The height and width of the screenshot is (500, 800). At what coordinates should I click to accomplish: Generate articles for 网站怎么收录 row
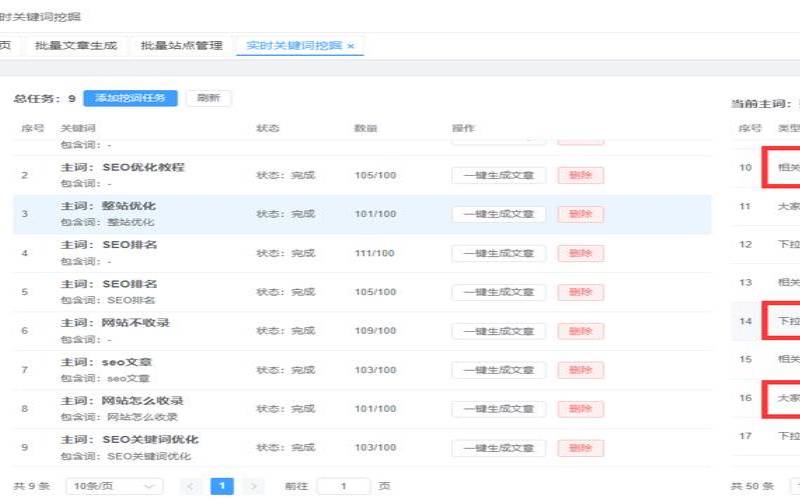point(498,409)
